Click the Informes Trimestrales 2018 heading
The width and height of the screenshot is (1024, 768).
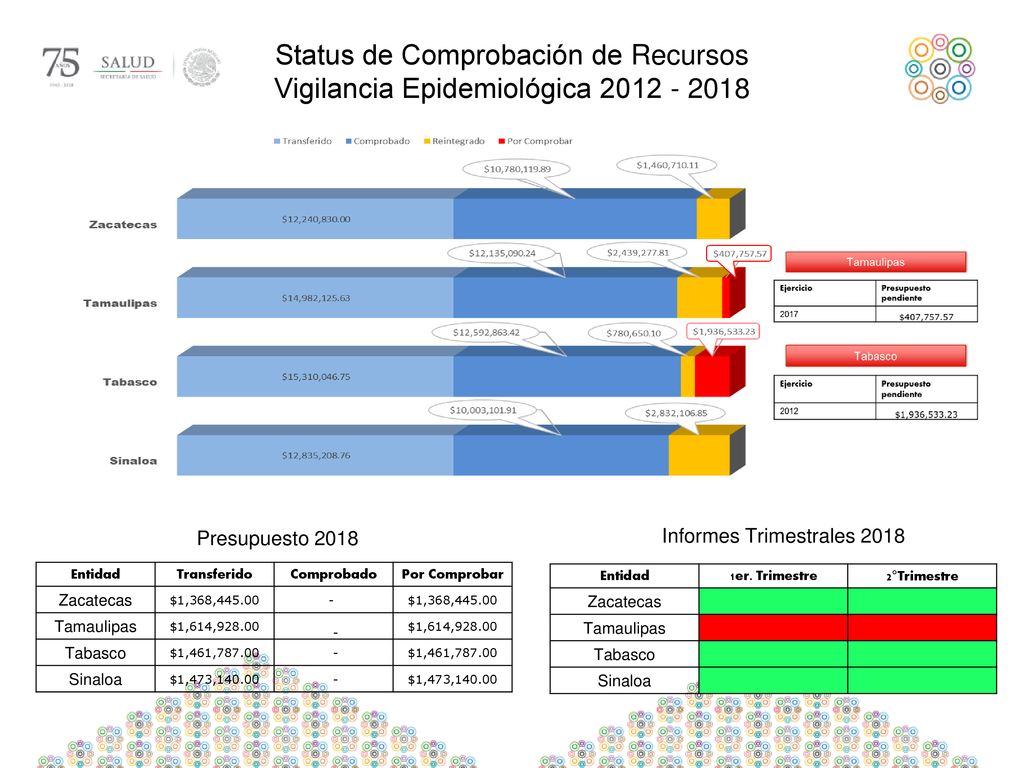click(783, 536)
